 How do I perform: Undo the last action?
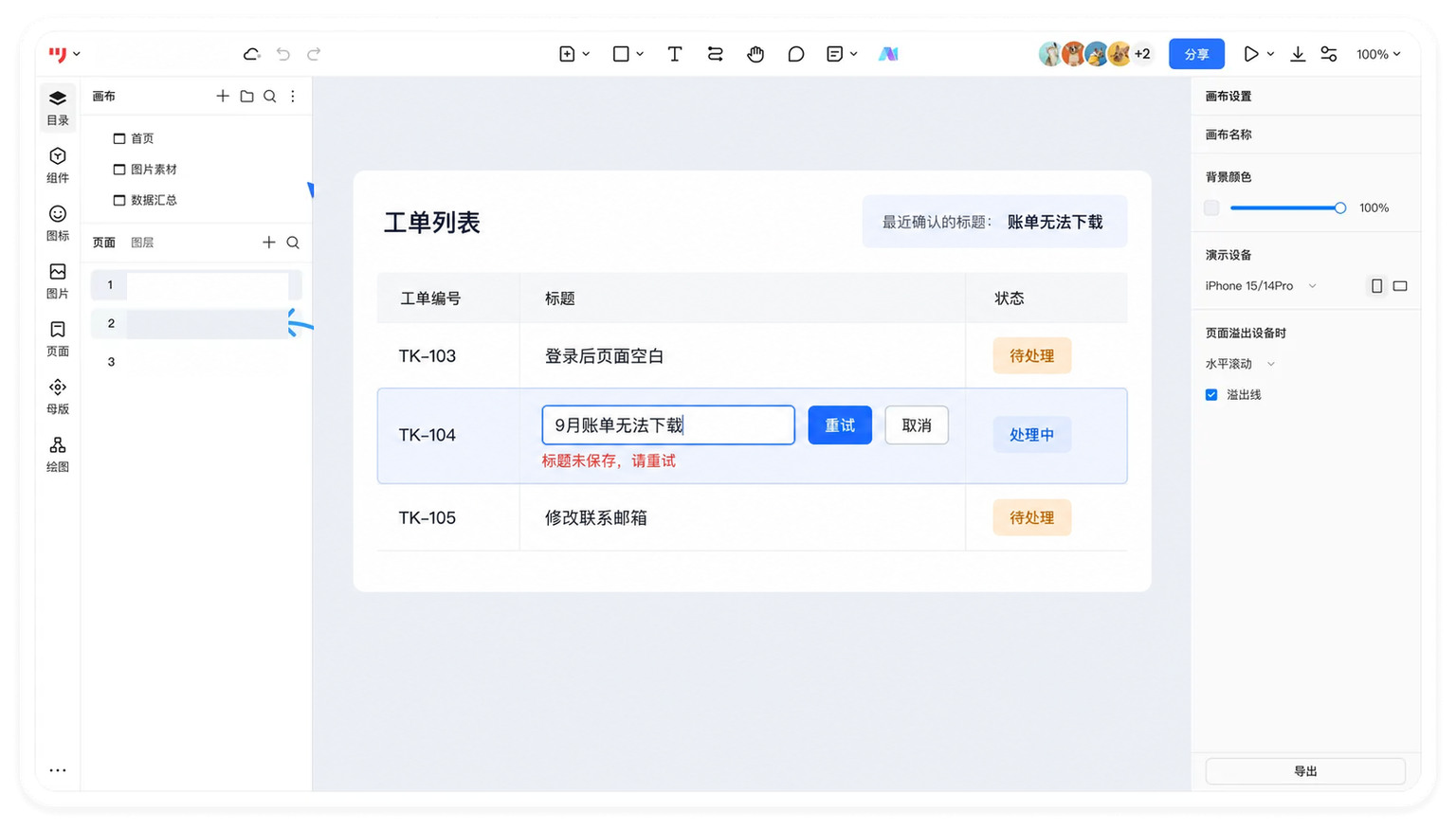[283, 54]
